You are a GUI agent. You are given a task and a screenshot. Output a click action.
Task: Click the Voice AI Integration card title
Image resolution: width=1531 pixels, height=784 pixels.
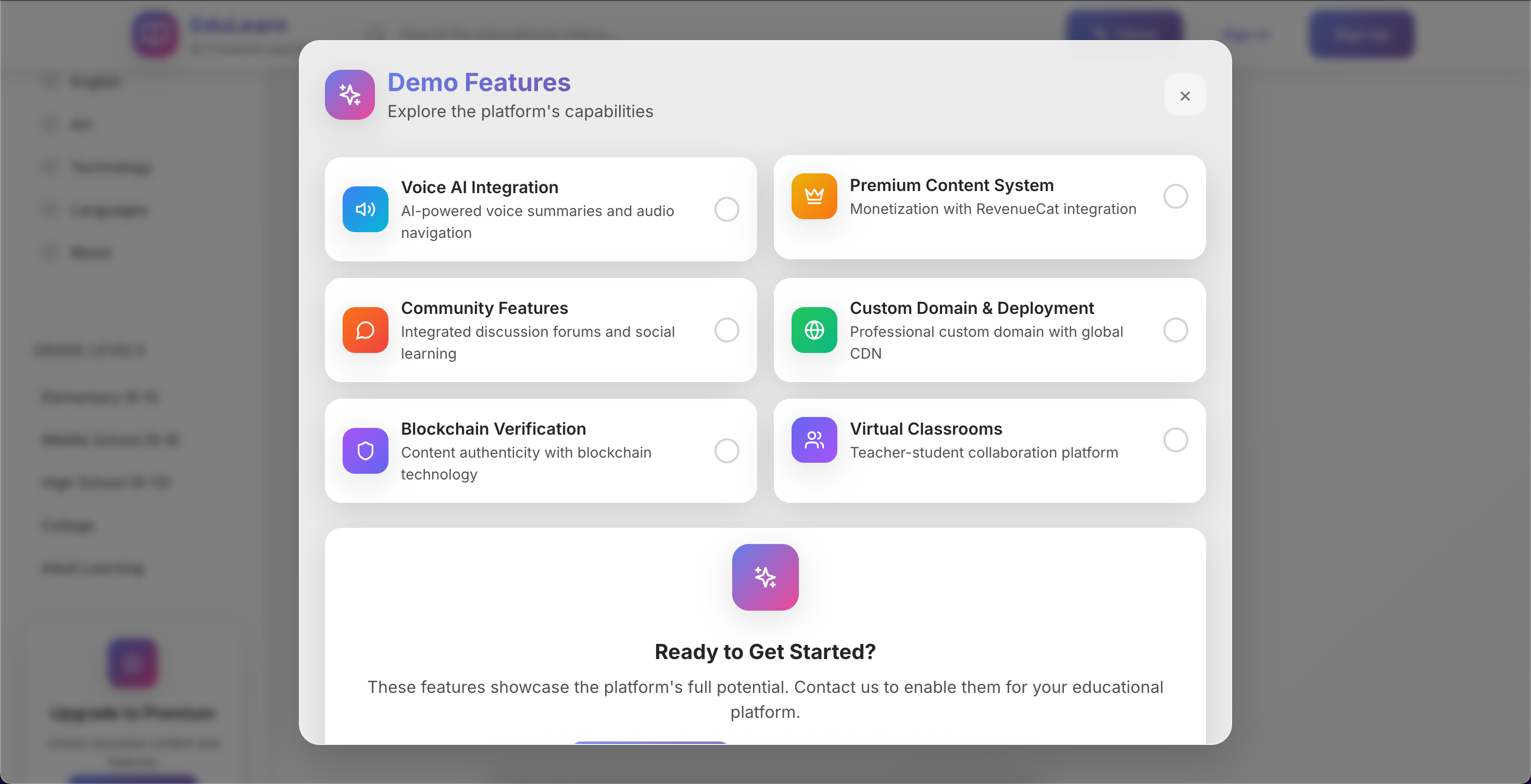click(x=479, y=187)
